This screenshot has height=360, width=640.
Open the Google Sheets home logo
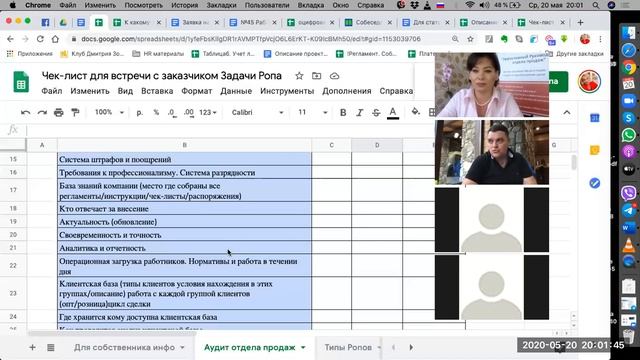(21, 81)
